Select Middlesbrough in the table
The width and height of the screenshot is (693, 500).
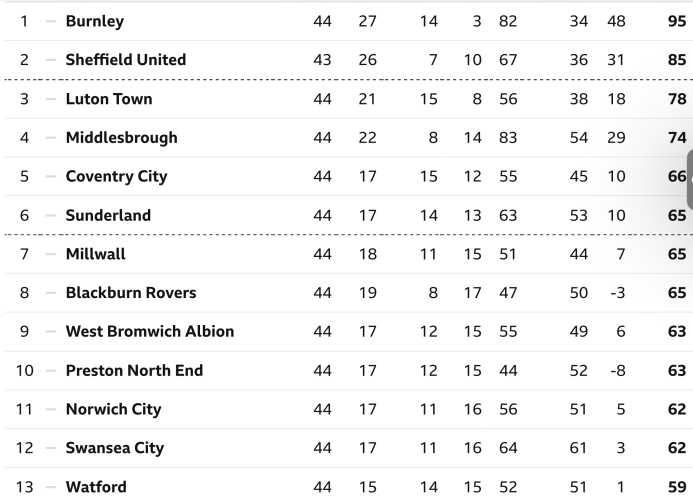(121, 138)
